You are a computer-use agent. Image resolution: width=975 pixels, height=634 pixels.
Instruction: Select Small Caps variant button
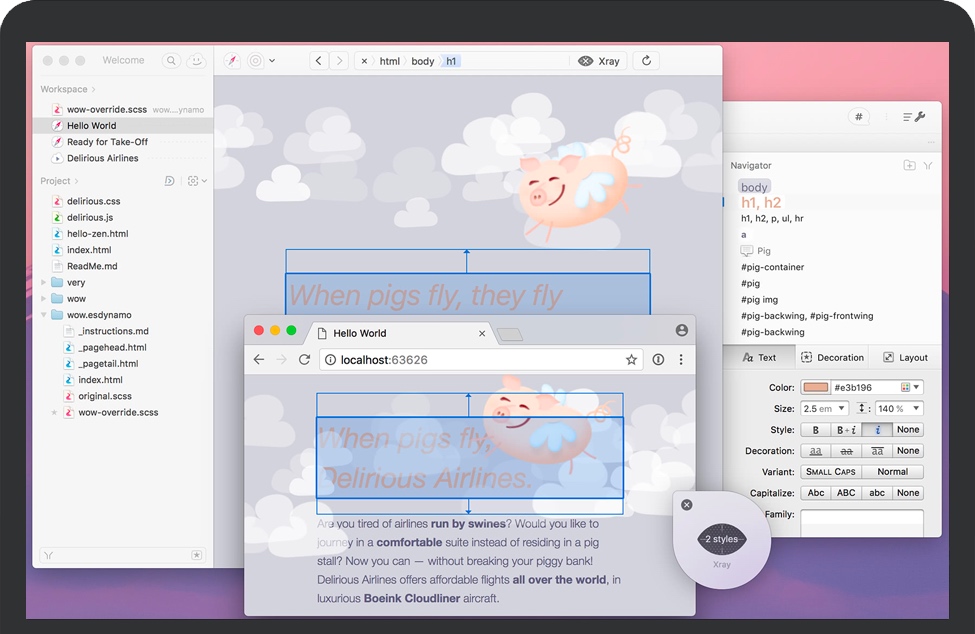pos(830,472)
